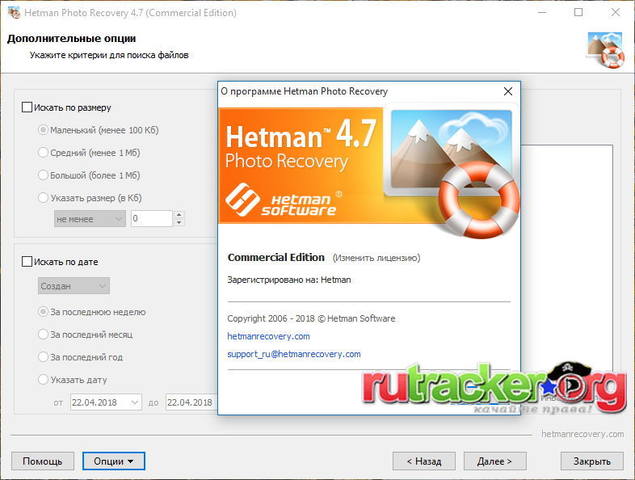Open the hetmanrecovery.com link

(x=269, y=336)
